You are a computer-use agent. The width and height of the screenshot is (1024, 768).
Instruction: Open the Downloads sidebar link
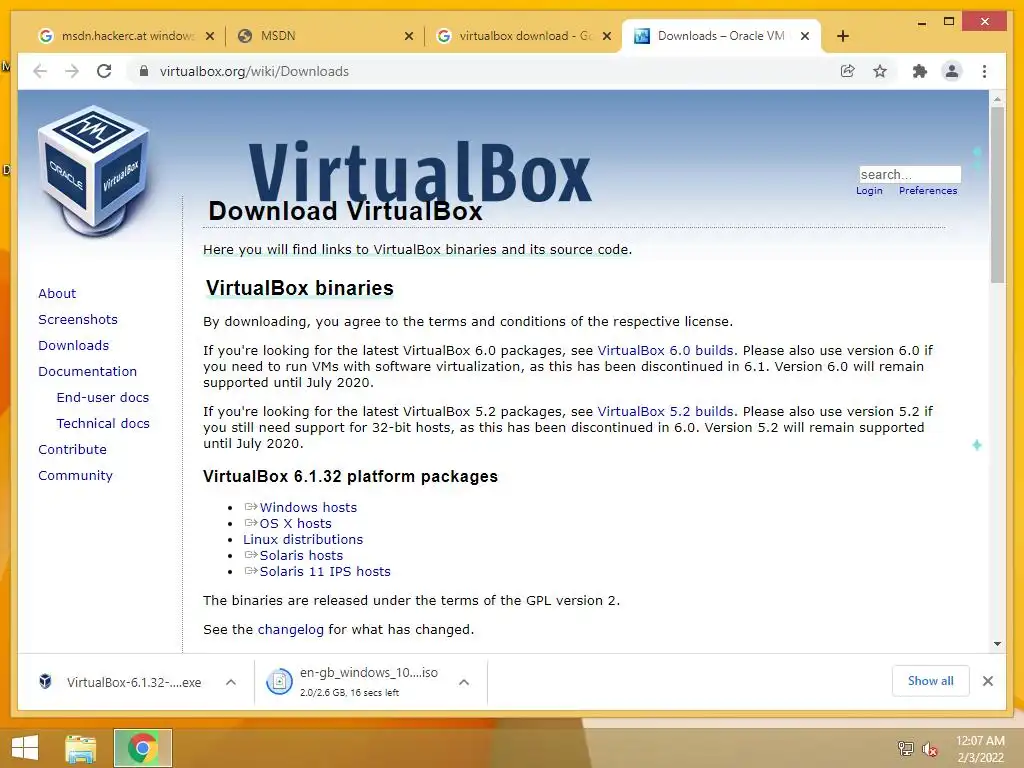73,345
